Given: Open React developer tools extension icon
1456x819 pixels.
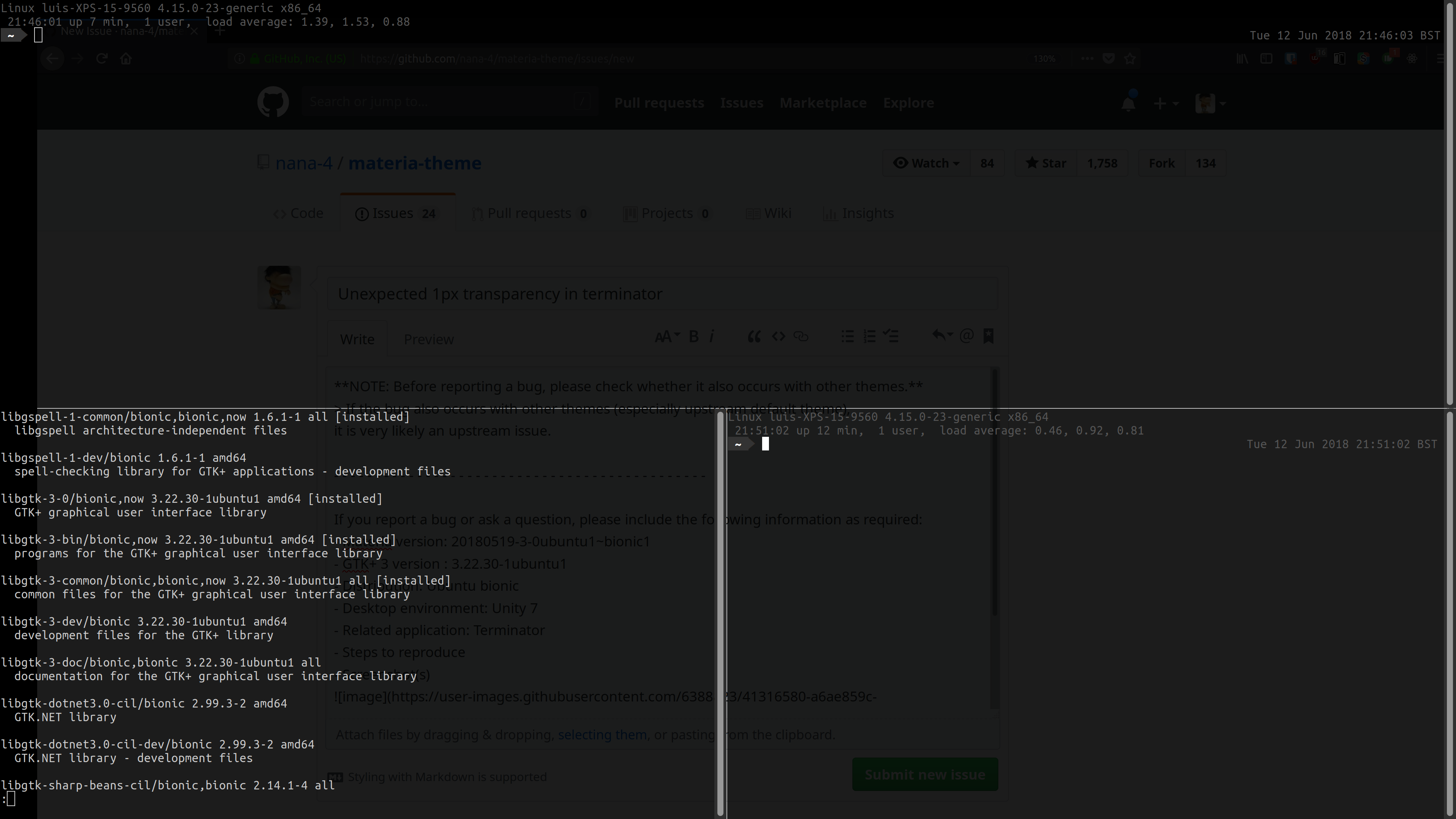Looking at the screenshot, I should click(x=1411, y=59).
